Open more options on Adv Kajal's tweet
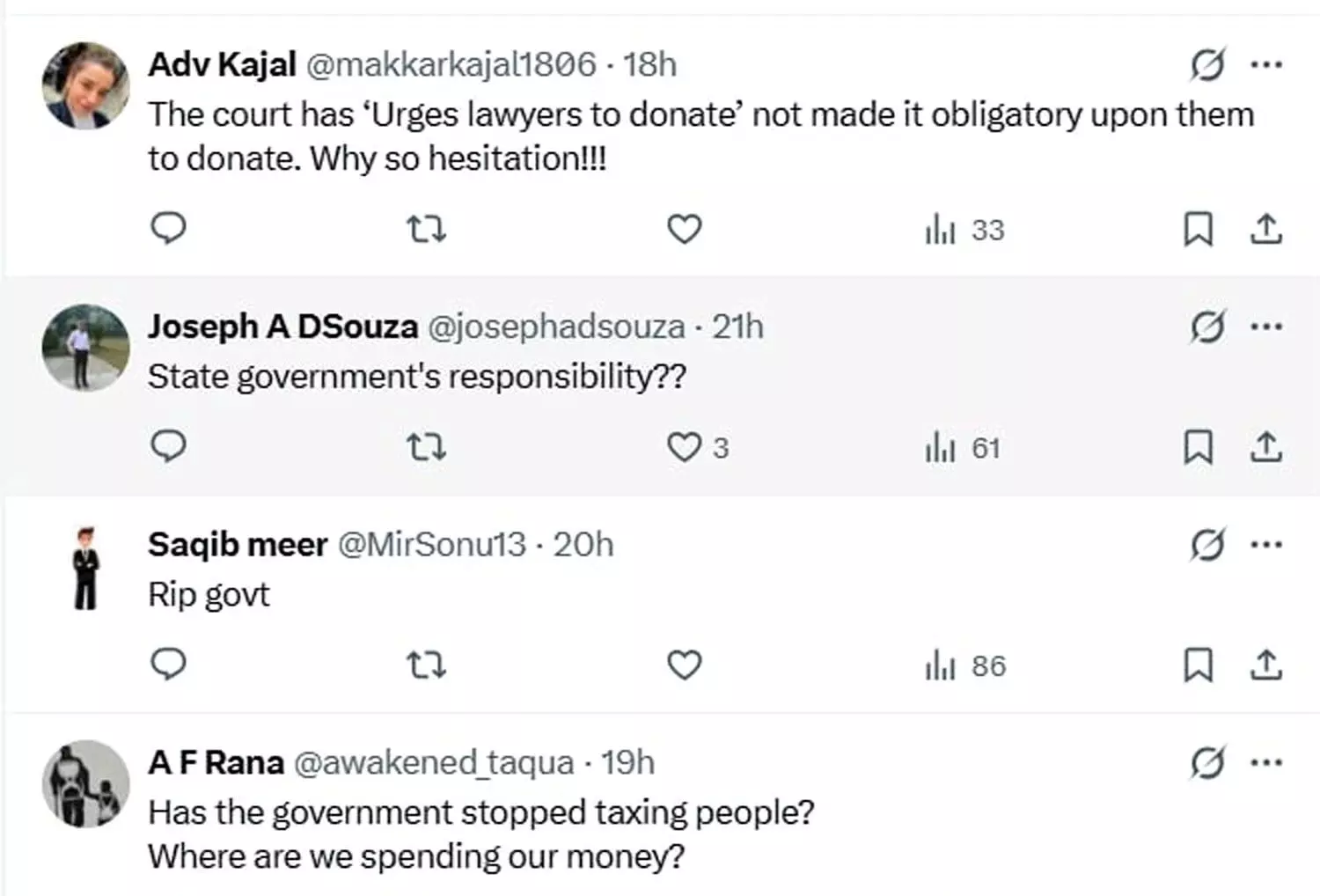Viewport: 1320px width, 896px height. pyautogui.click(x=1265, y=64)
